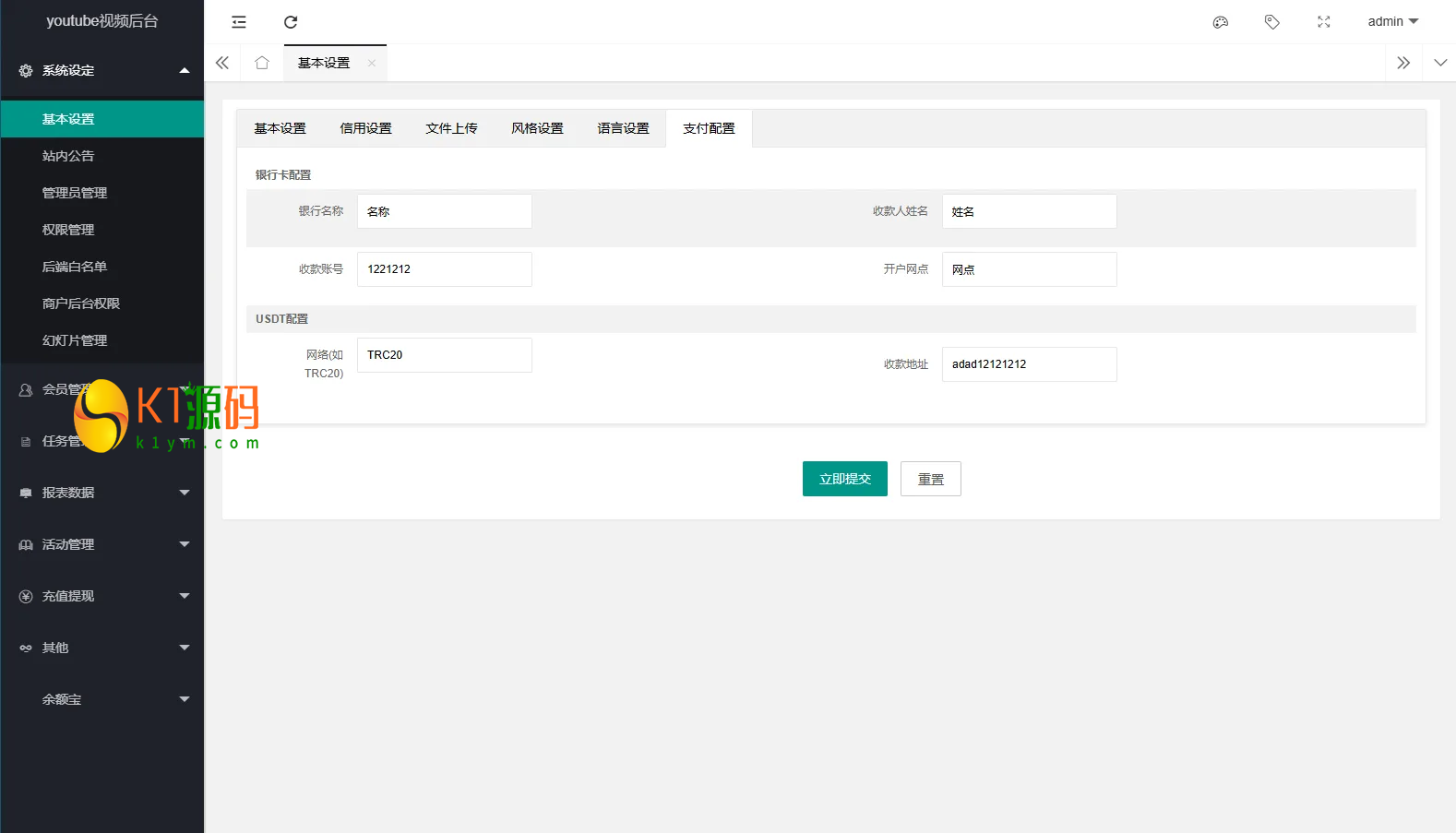Screen dimensions: 1456x833
Task: Click the 其他 link icon in sidebar
Action: click(x=26, y=649)
